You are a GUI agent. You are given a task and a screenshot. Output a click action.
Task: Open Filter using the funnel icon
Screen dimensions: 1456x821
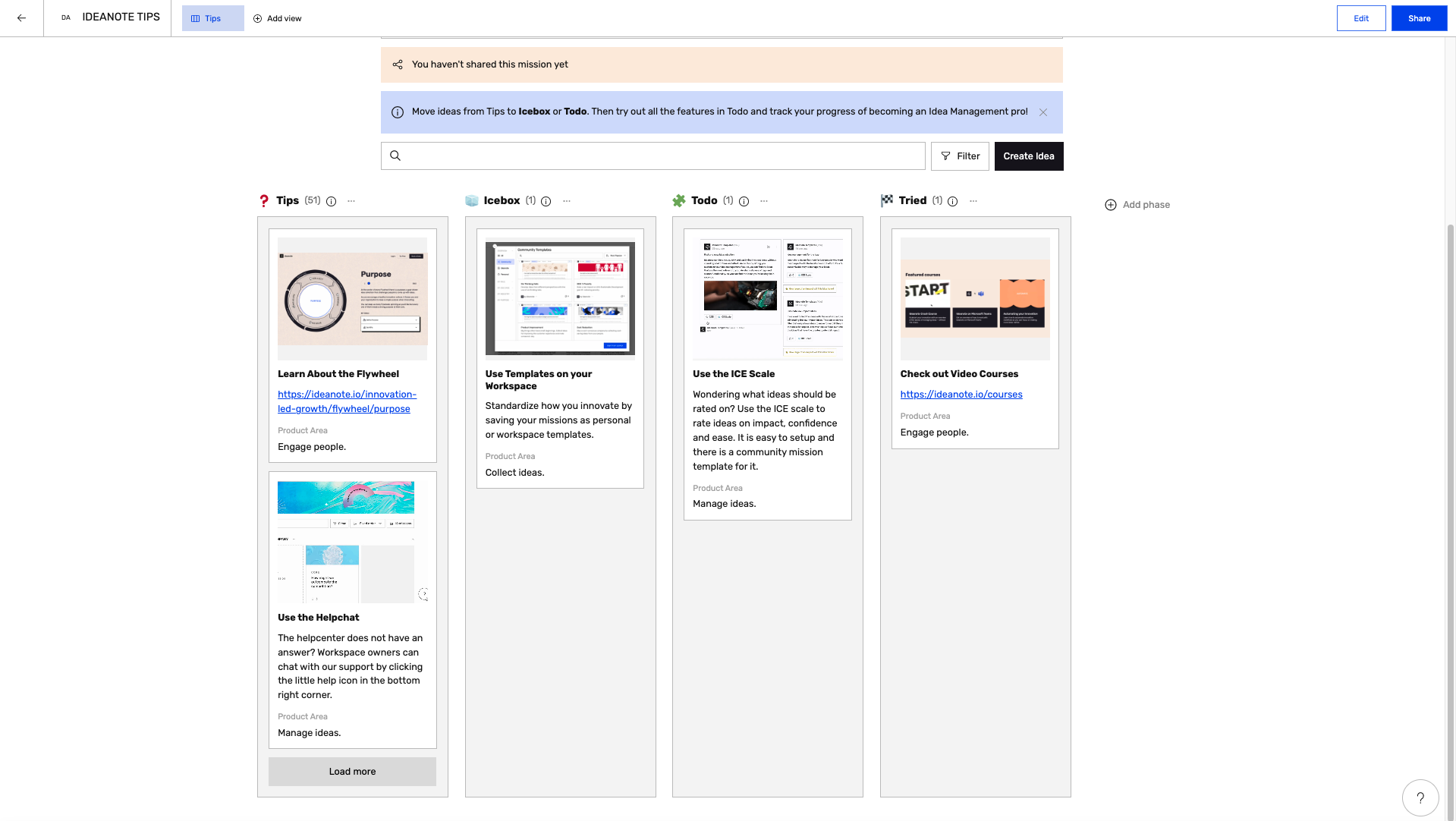(945, 156)
